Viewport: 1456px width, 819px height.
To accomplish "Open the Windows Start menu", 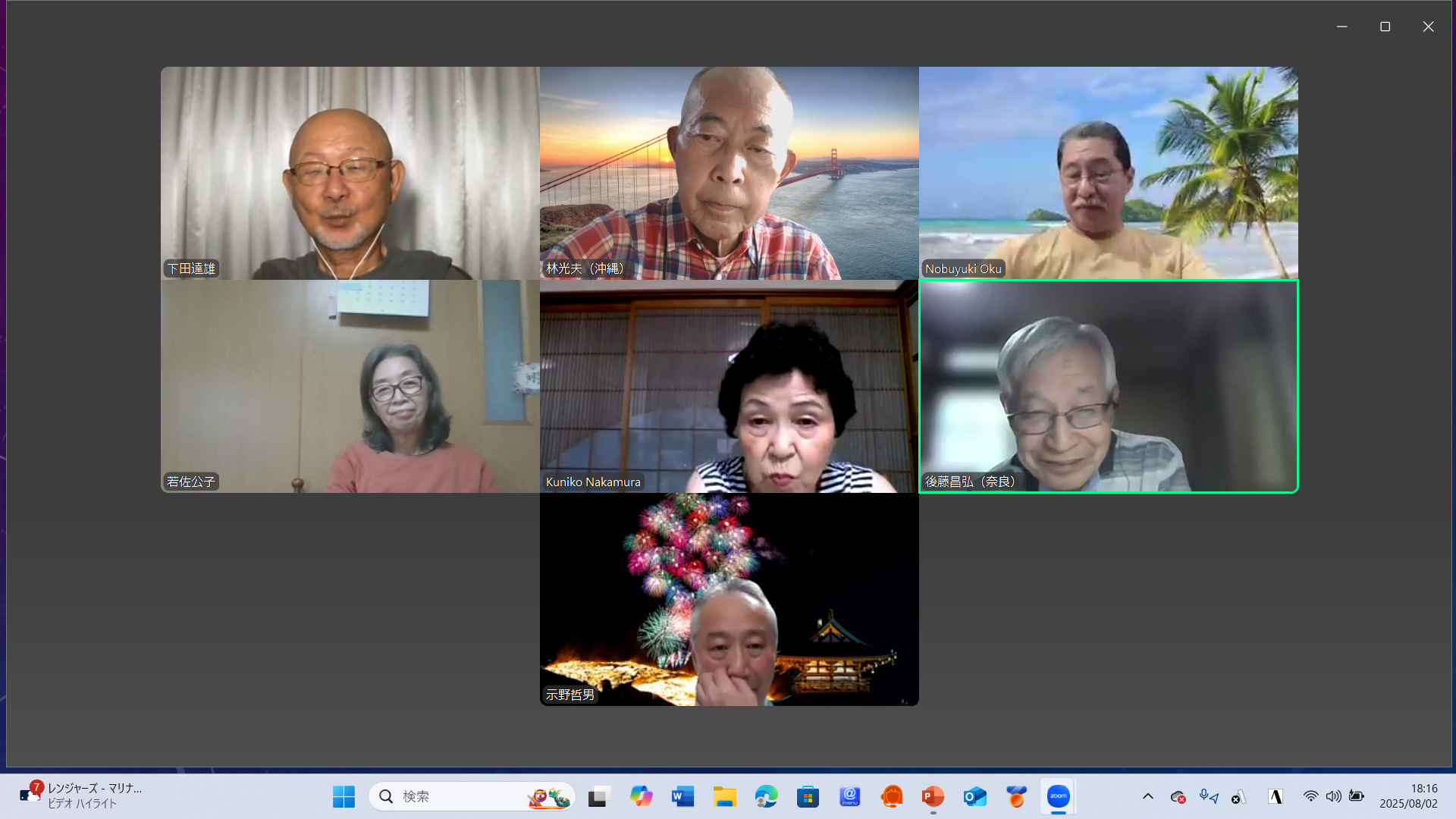I will [x=344, y=796].
